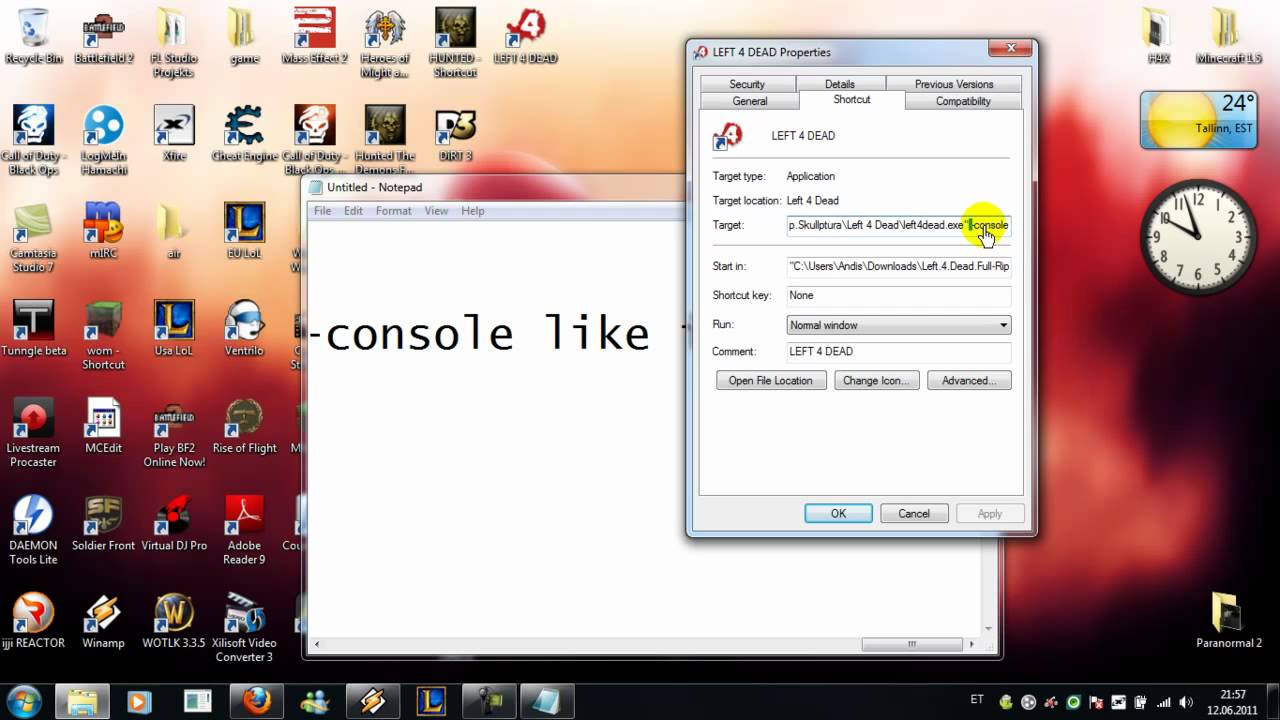
Task: Confirm properties with the OK button
Action: tap(838, 513)
